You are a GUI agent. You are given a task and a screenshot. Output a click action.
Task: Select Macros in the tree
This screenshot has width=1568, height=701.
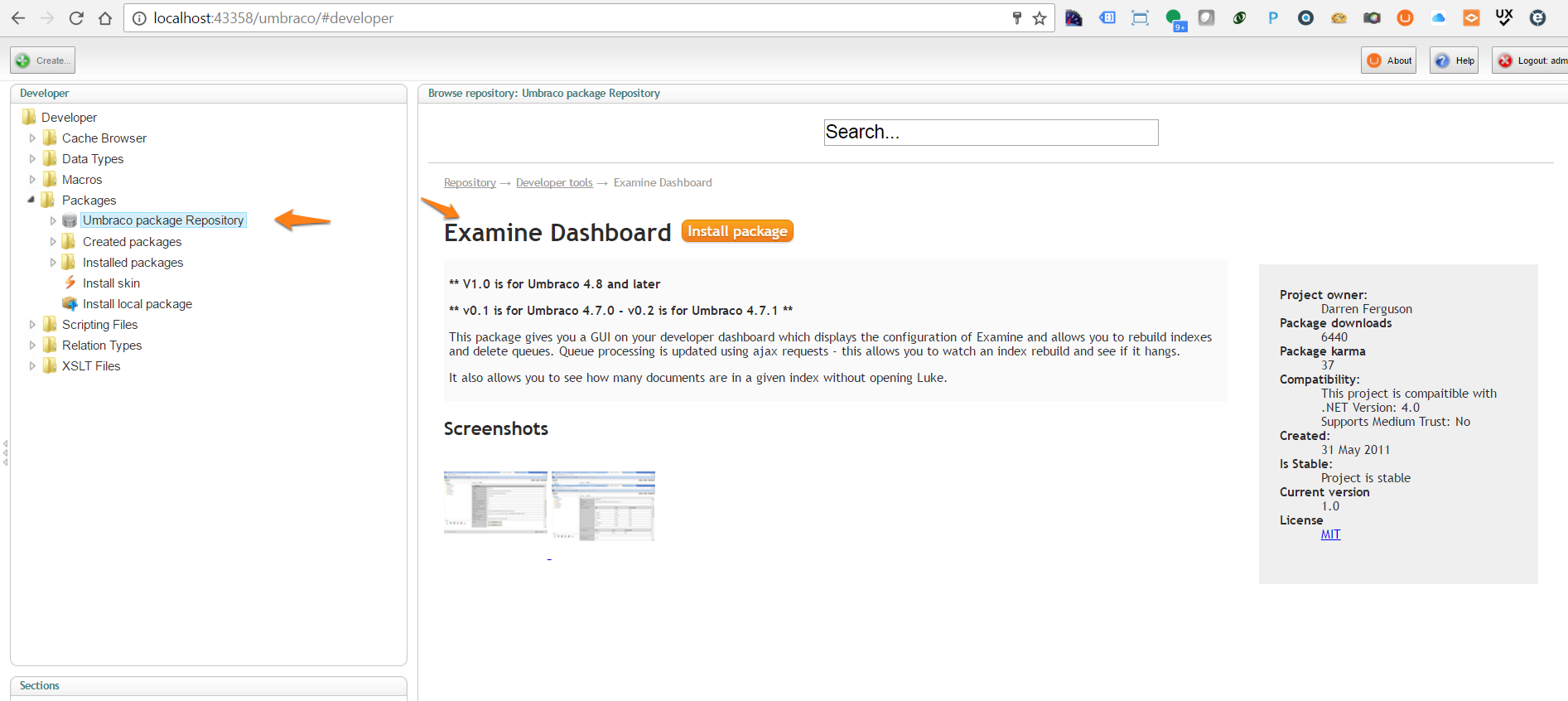click(82, 180)
